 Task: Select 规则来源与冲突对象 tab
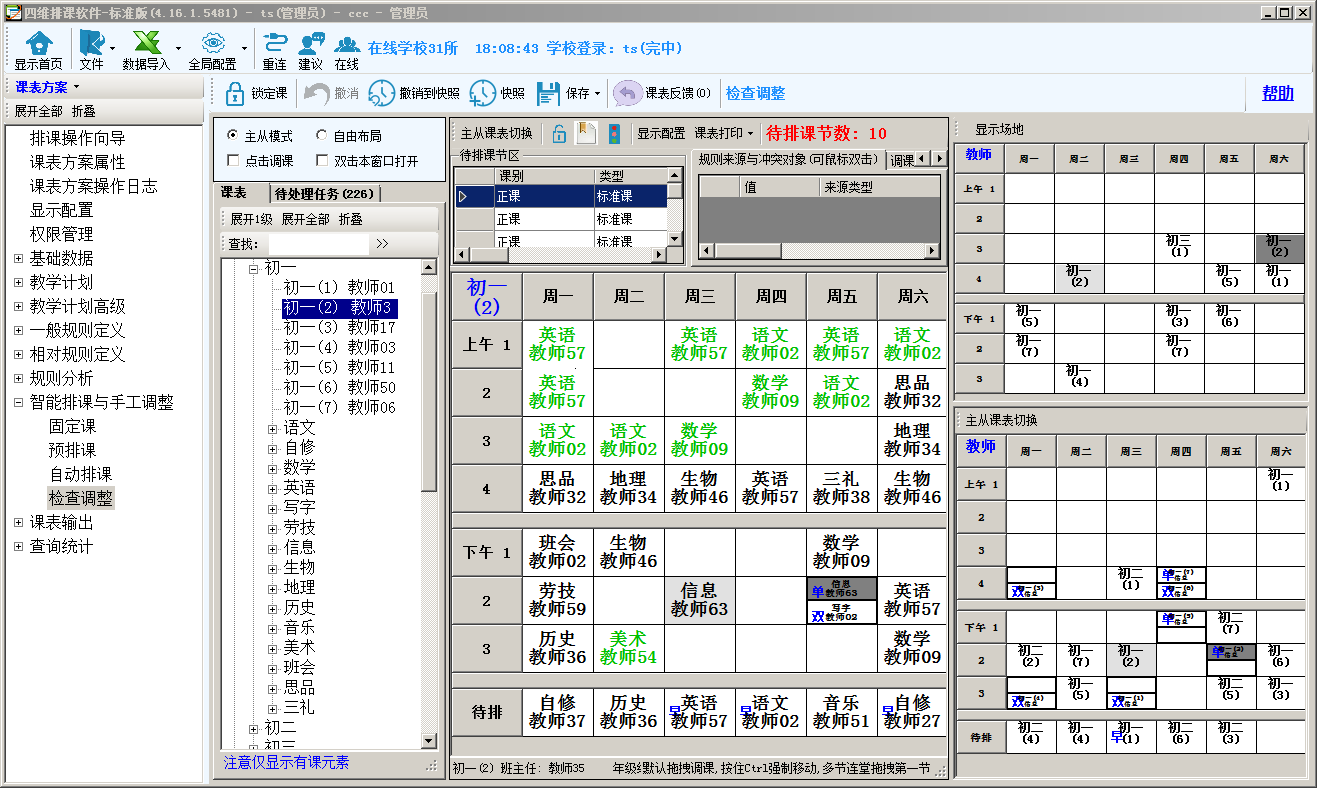(789, 160)
